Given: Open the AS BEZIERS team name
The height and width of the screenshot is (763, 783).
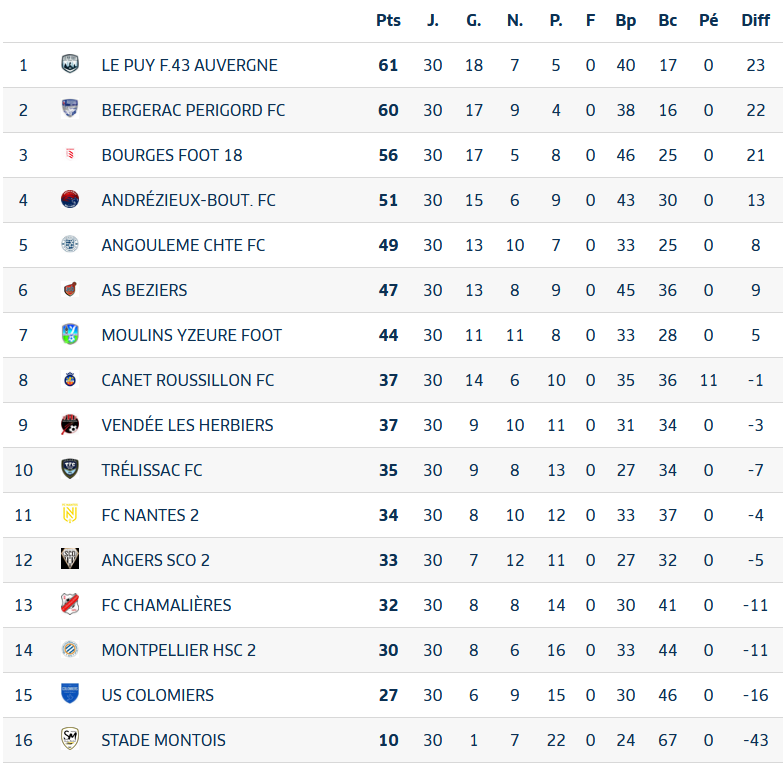Looking at the screenshot, I should coord(144,290).
